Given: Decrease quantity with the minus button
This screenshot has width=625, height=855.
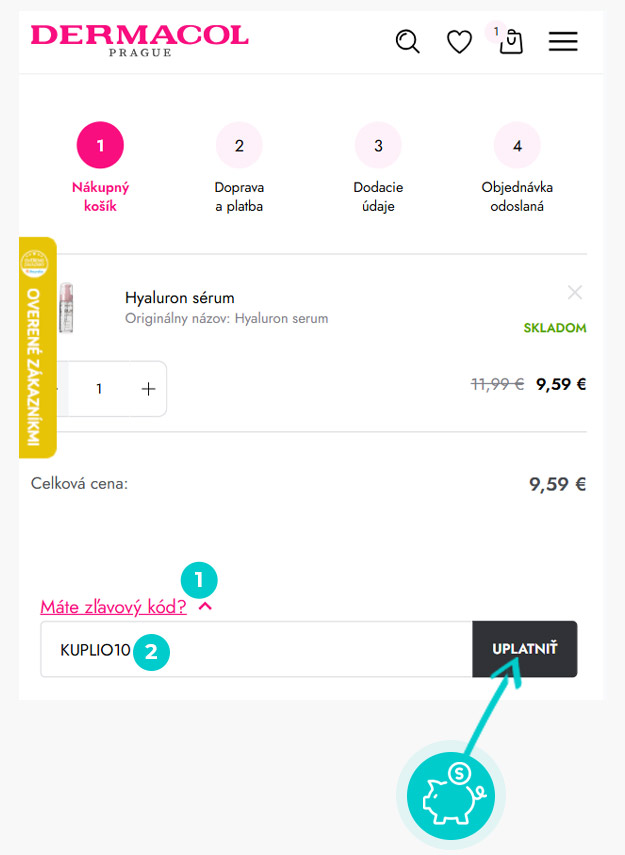Looking at the screenshot, I should [x=61, y=389].
